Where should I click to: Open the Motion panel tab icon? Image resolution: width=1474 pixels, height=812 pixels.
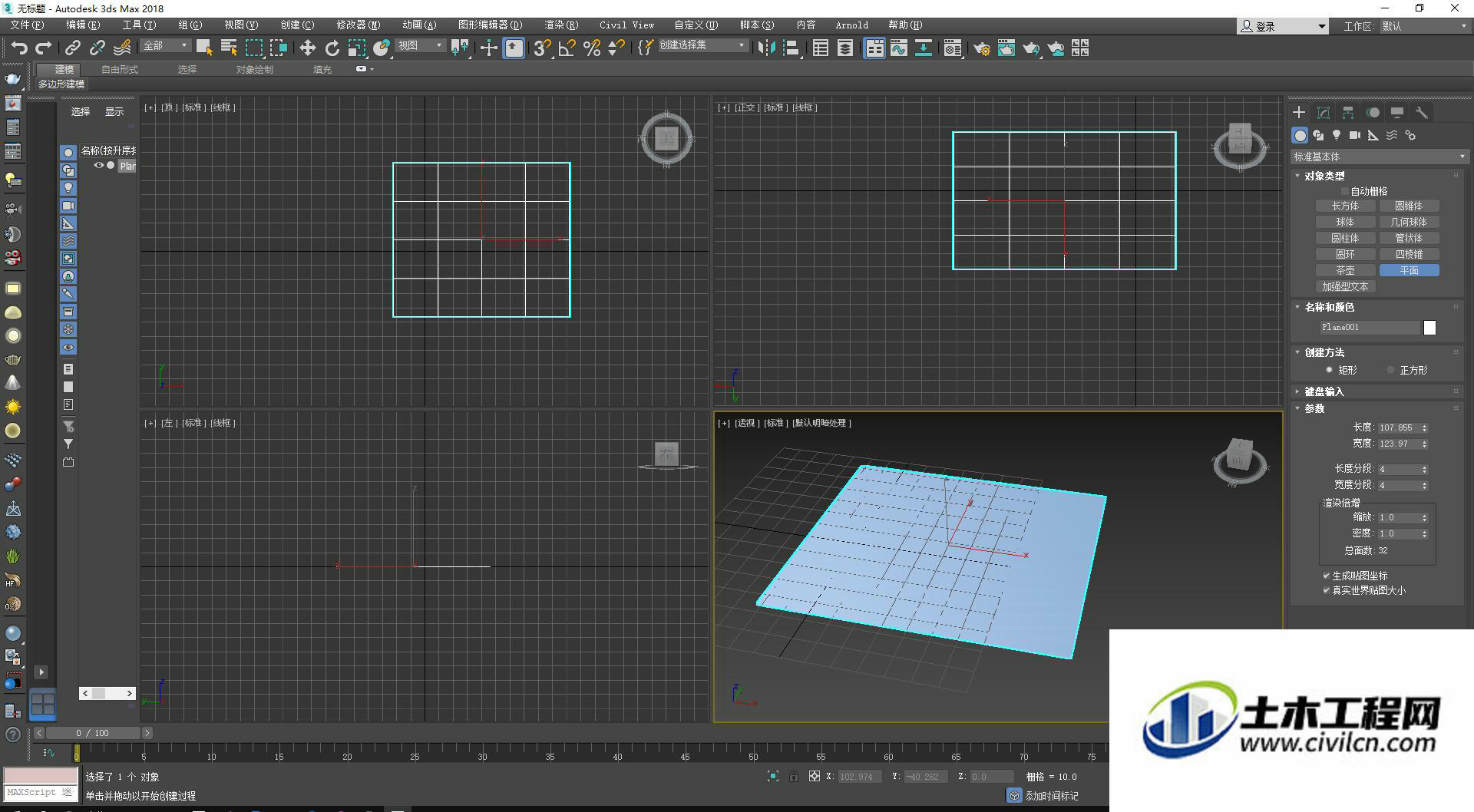coord(1373,113)
